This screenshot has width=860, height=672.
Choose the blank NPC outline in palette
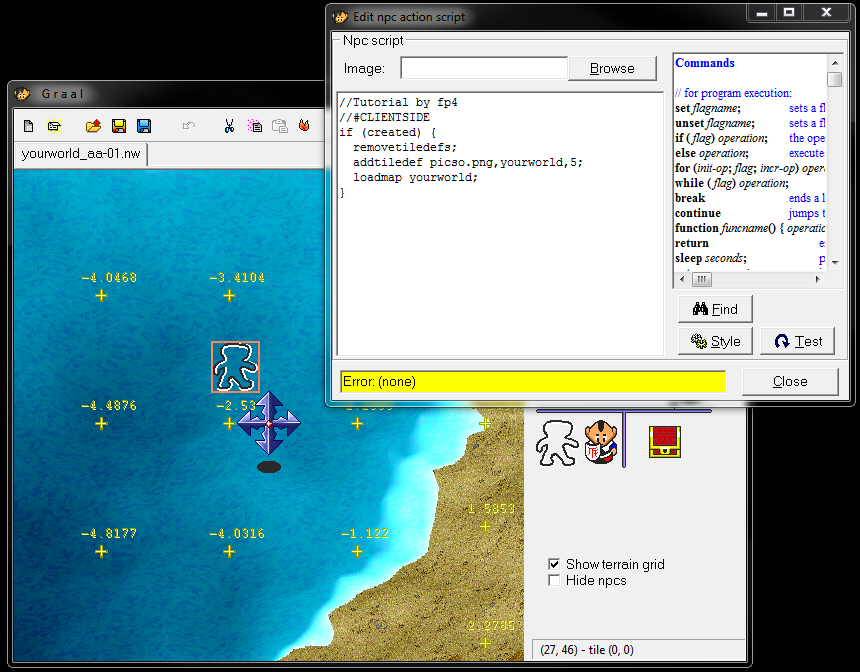(557, 442)
